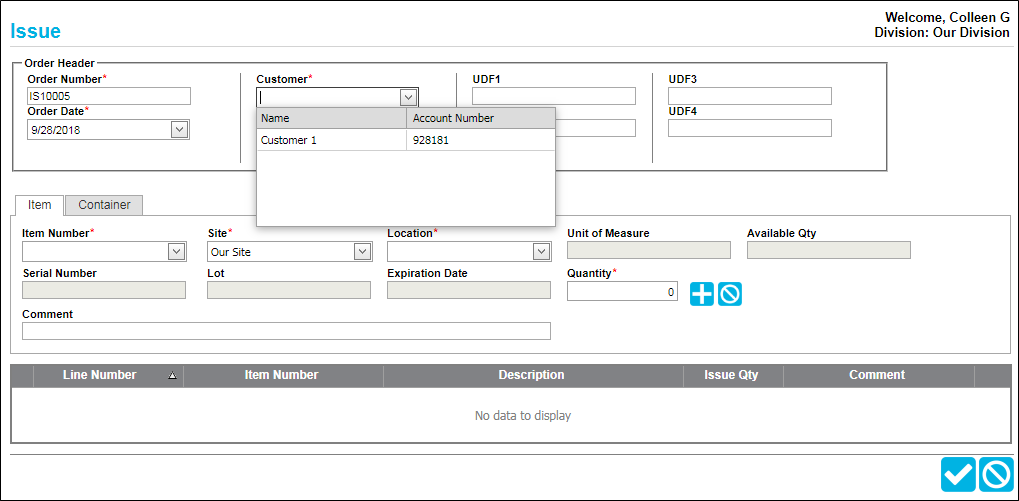
Task: Expand the Order Date picker
Action: click(x=179, y=129)
